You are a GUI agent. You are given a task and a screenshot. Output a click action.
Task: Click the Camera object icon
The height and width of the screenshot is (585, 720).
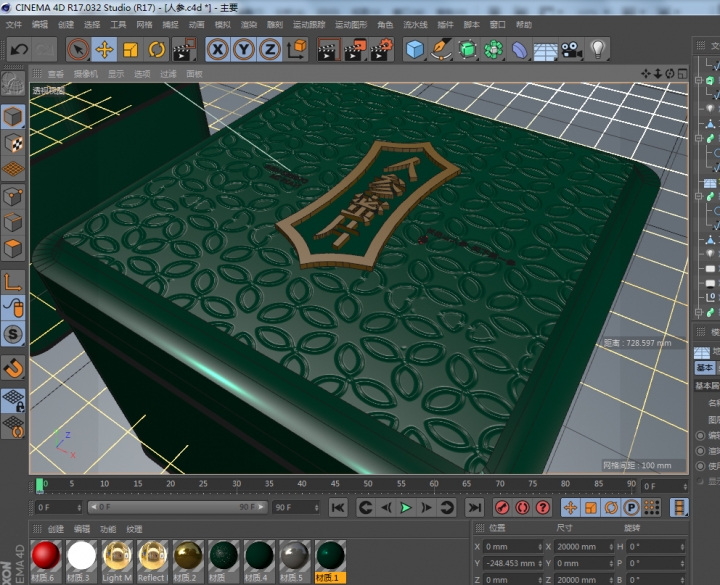pos(571,48)
